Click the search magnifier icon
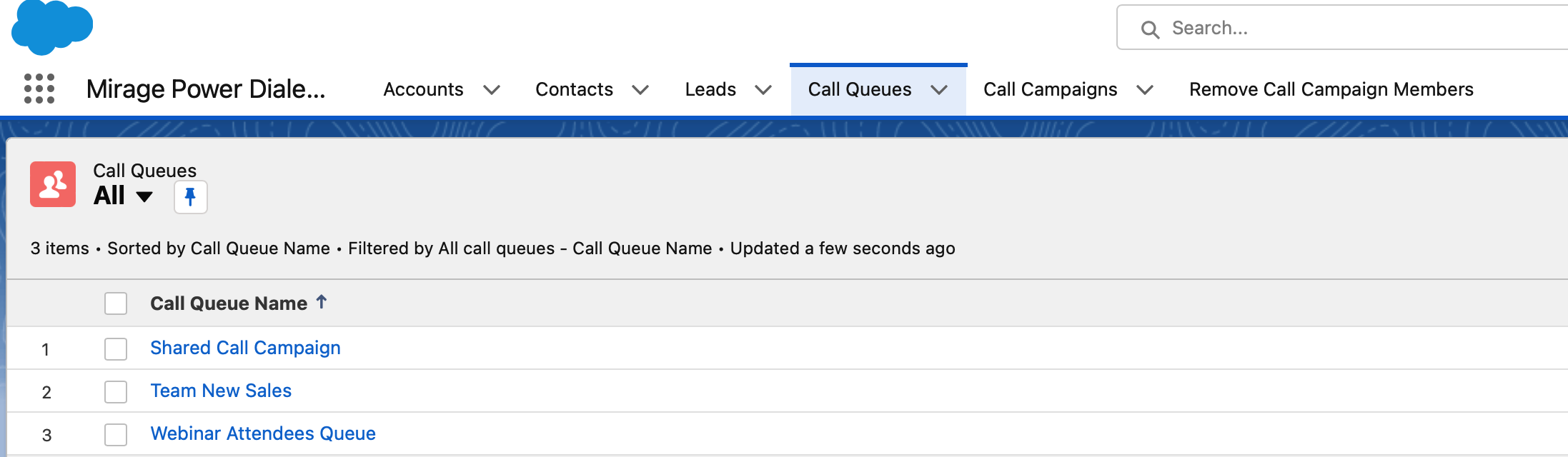 point(1150,29)
